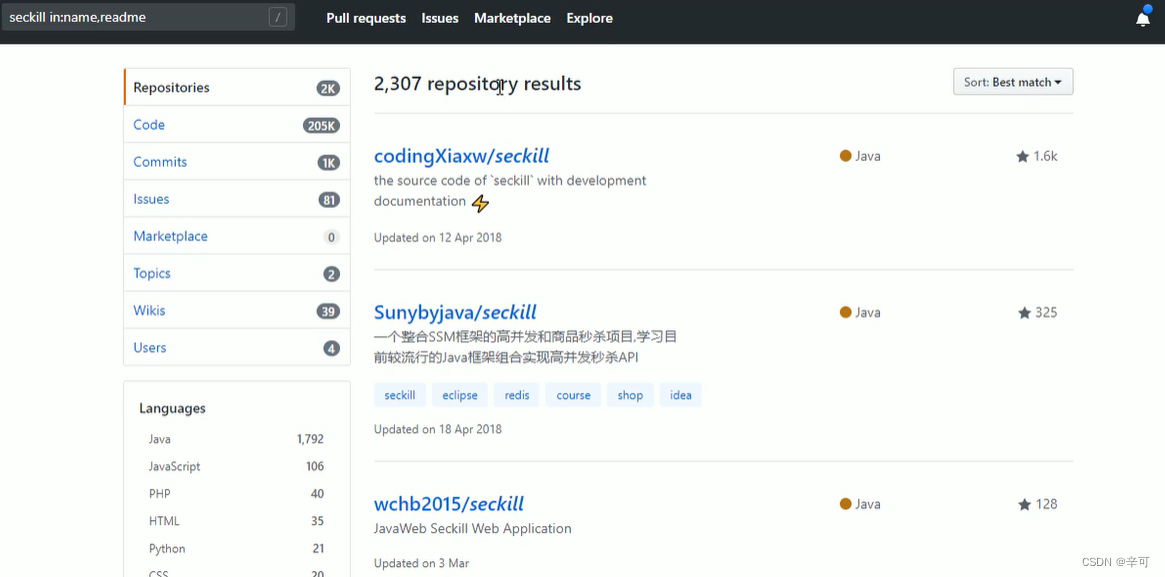Click the "2,307 repository results" heading
Screen dimensions: 1165x577
point(478,84)
